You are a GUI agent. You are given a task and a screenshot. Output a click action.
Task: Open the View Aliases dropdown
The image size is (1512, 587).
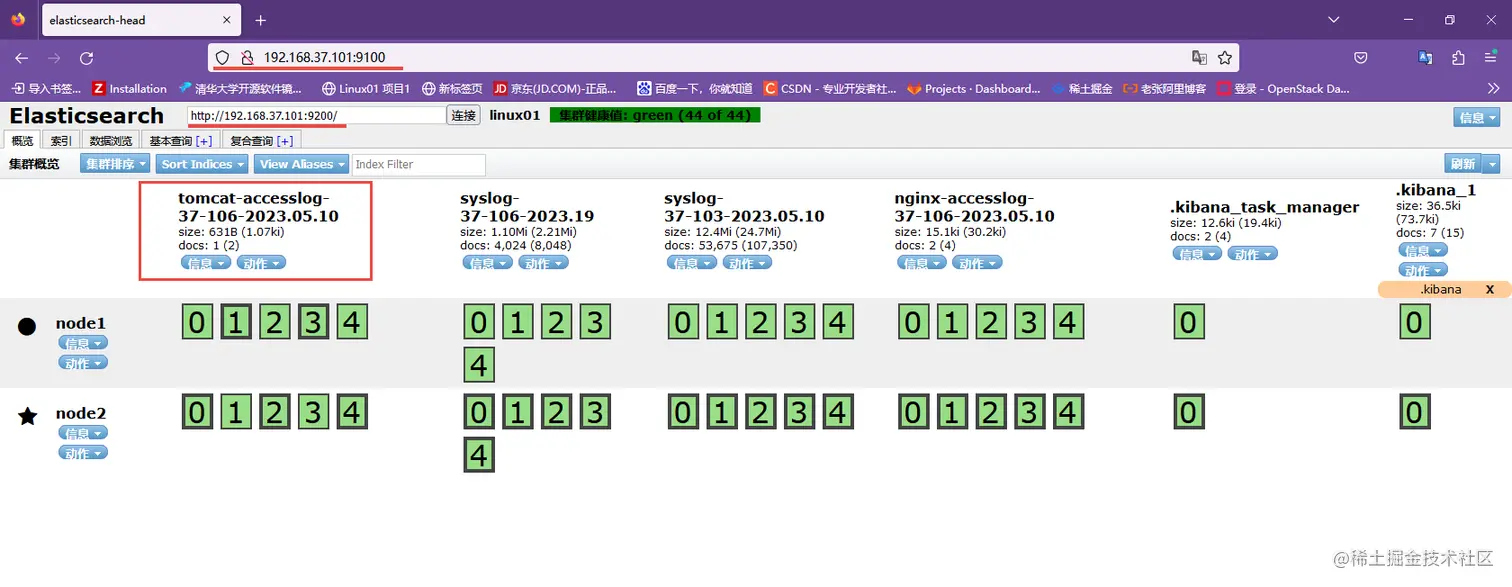303,164
